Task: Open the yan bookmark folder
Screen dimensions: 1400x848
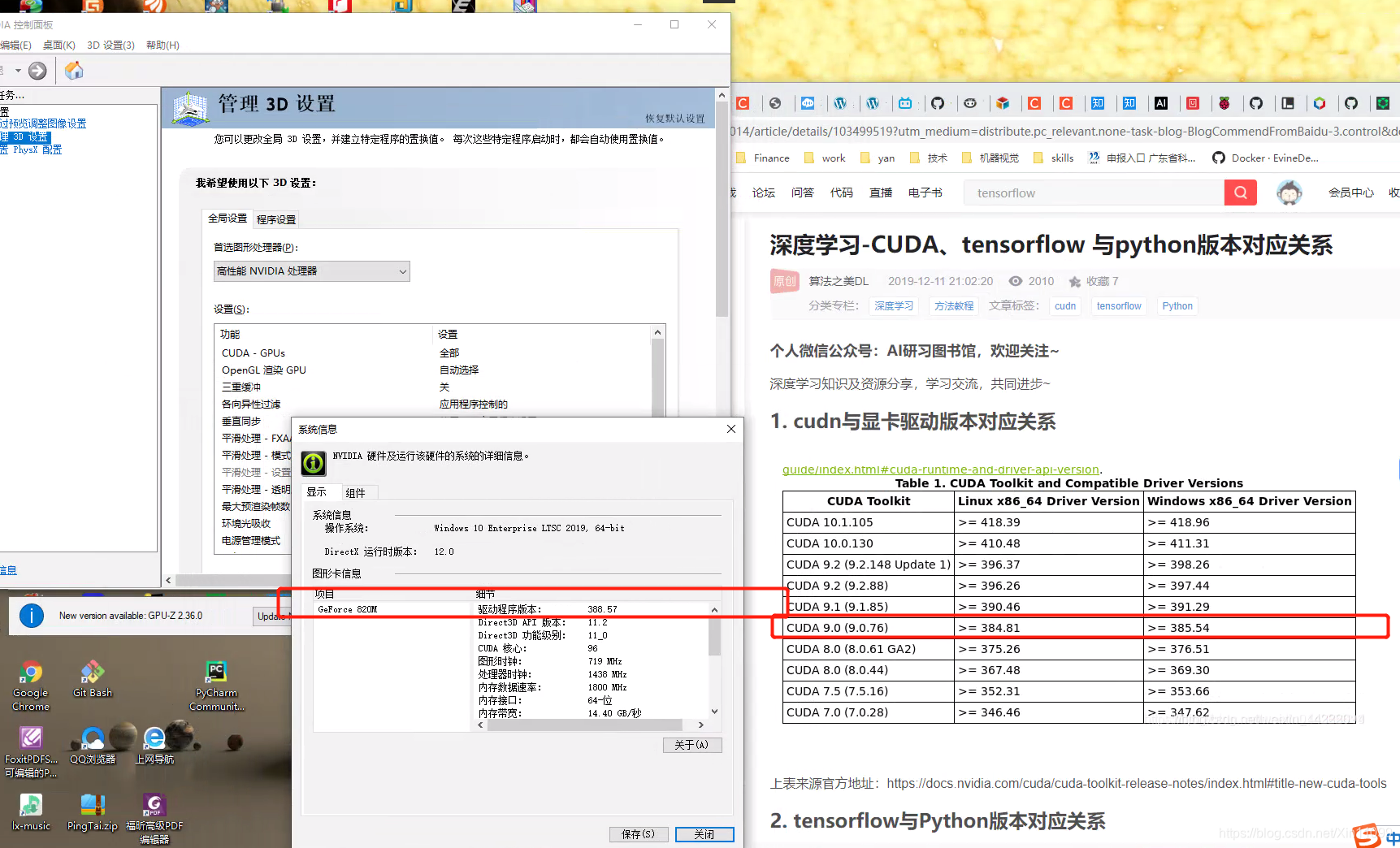Action: [x=877, y=158]
